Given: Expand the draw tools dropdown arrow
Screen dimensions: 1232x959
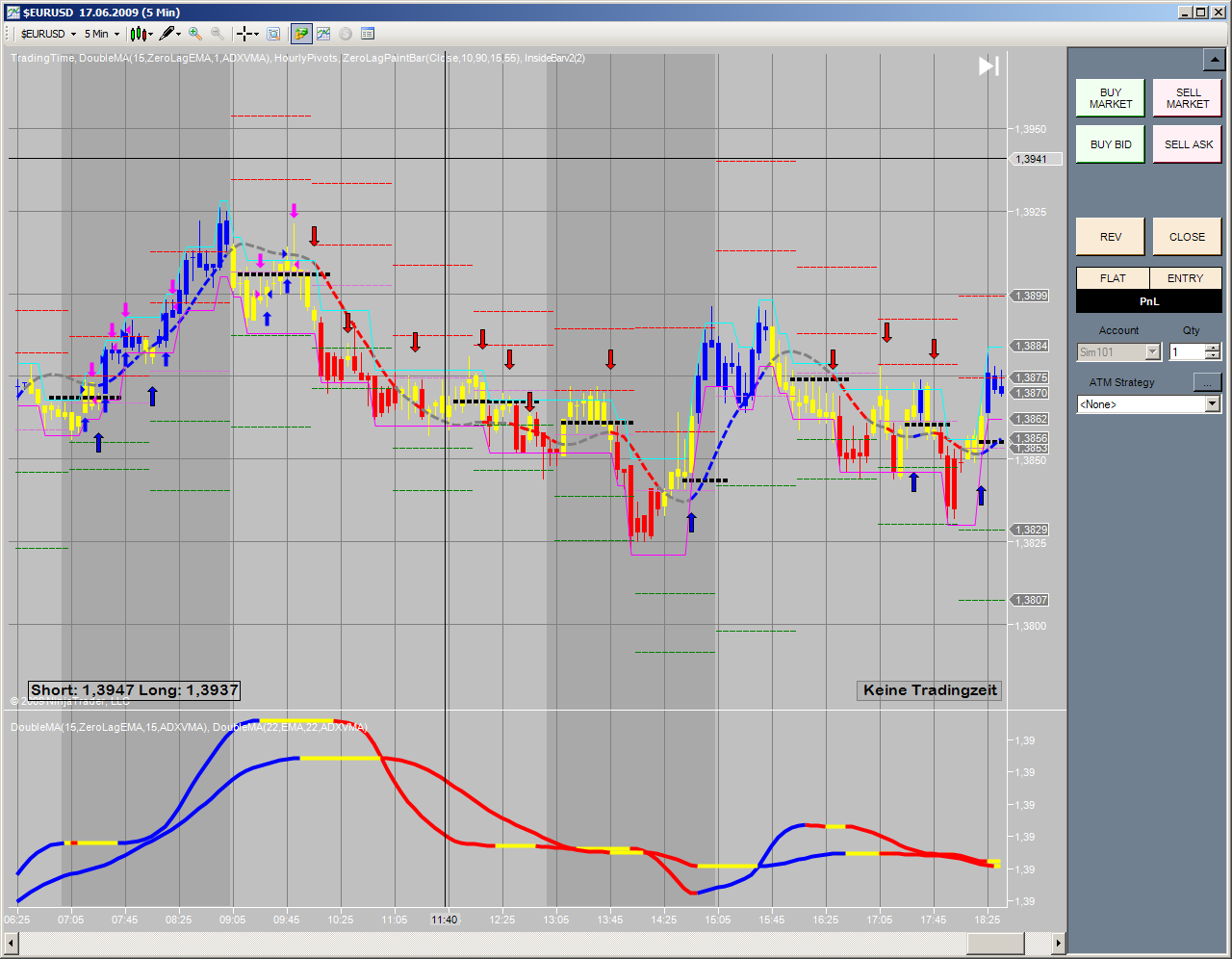Looking at the screenshot, I should (179, 34).
